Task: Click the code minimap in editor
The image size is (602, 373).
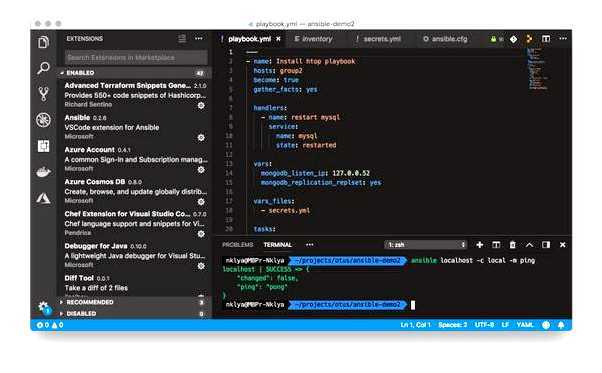Action: tap(538, 69)
